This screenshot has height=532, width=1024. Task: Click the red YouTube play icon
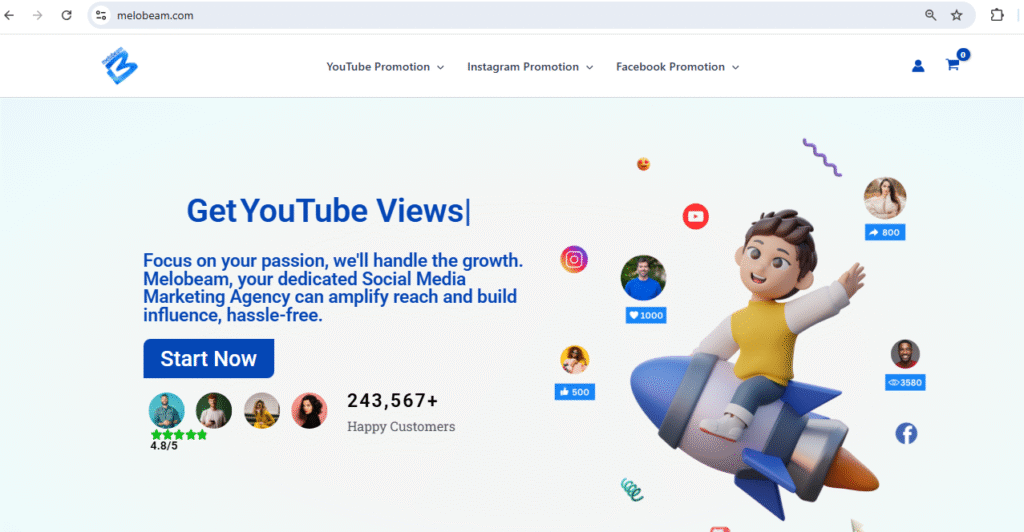[x=696, y=216]
